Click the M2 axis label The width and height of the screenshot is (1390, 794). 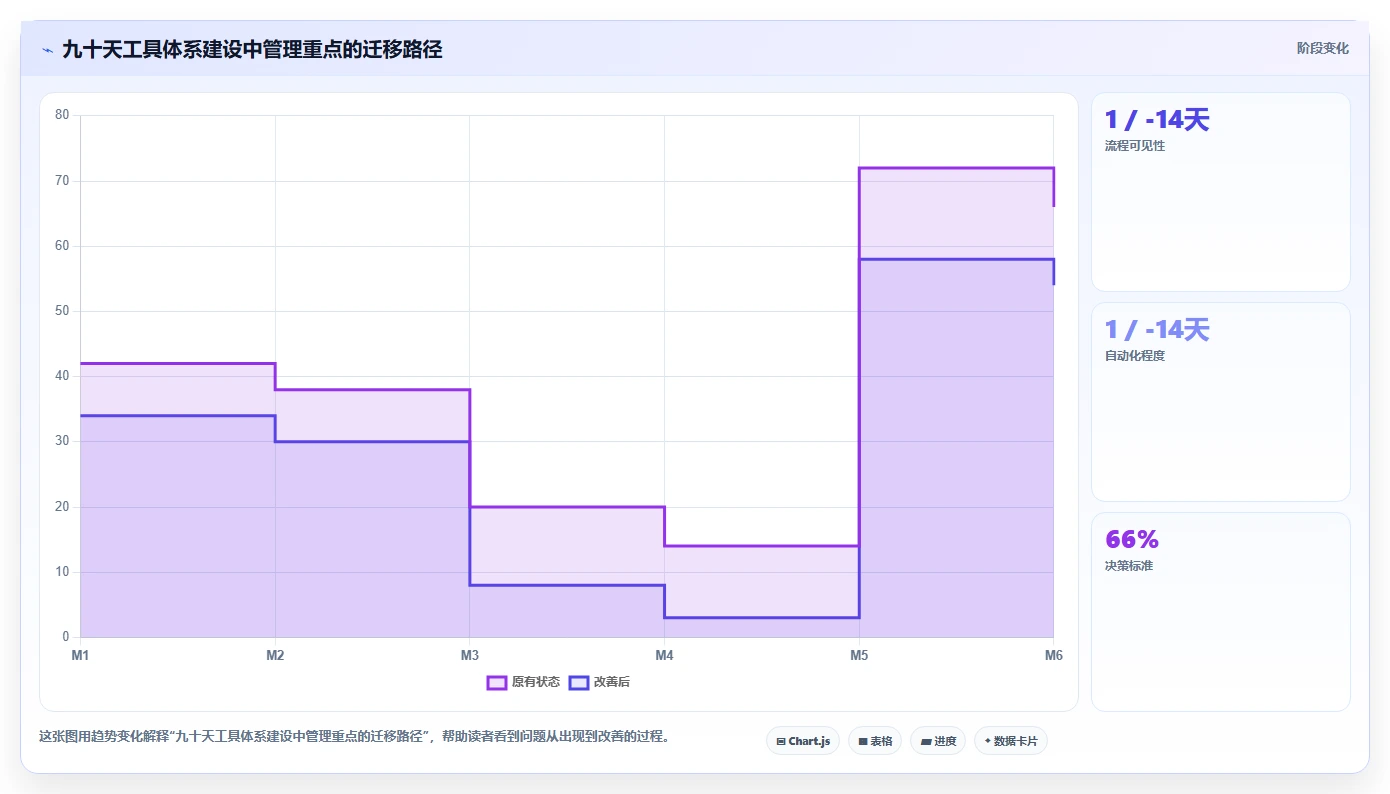[x=275, y=656]
